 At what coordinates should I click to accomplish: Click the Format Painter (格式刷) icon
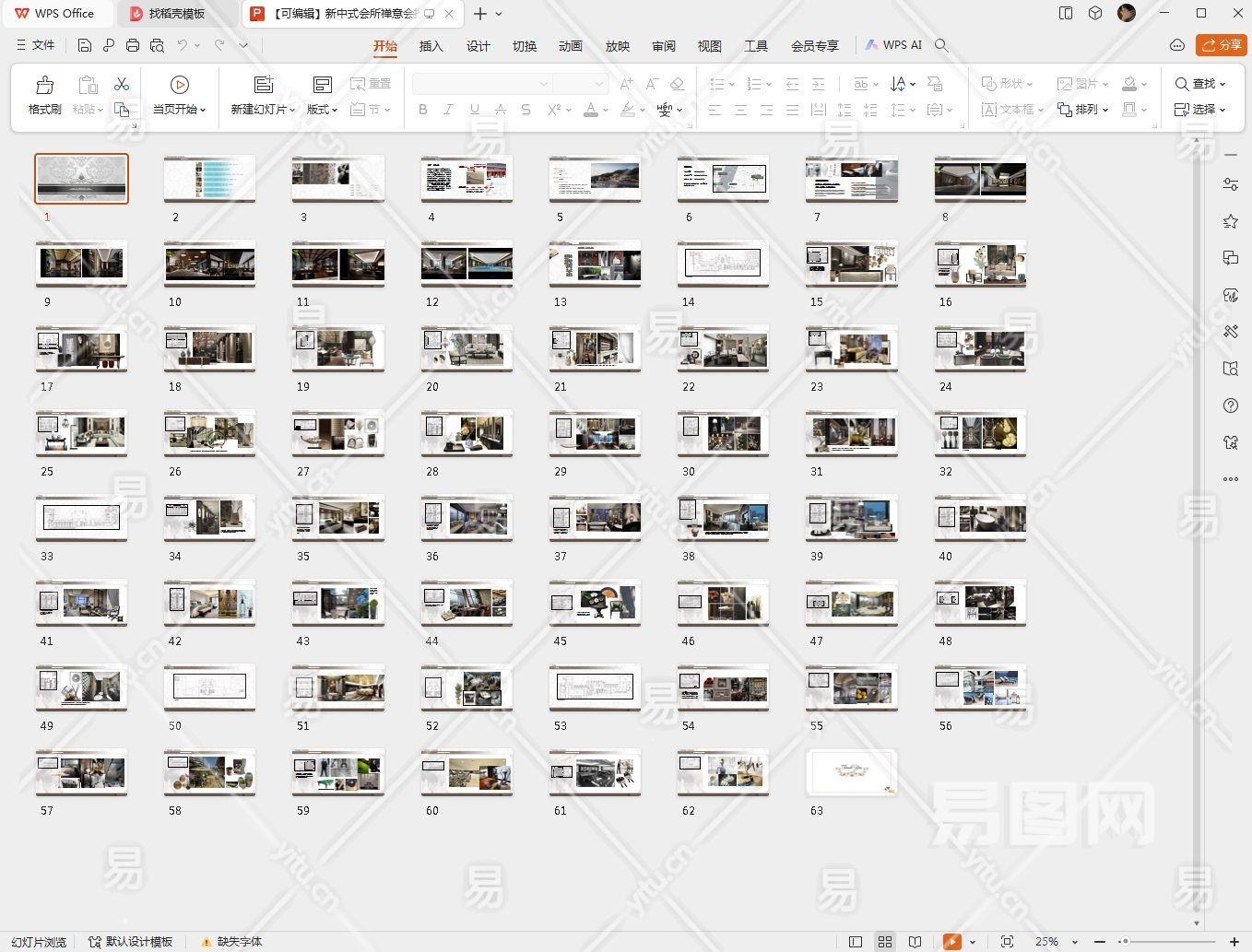coord(44,86)
